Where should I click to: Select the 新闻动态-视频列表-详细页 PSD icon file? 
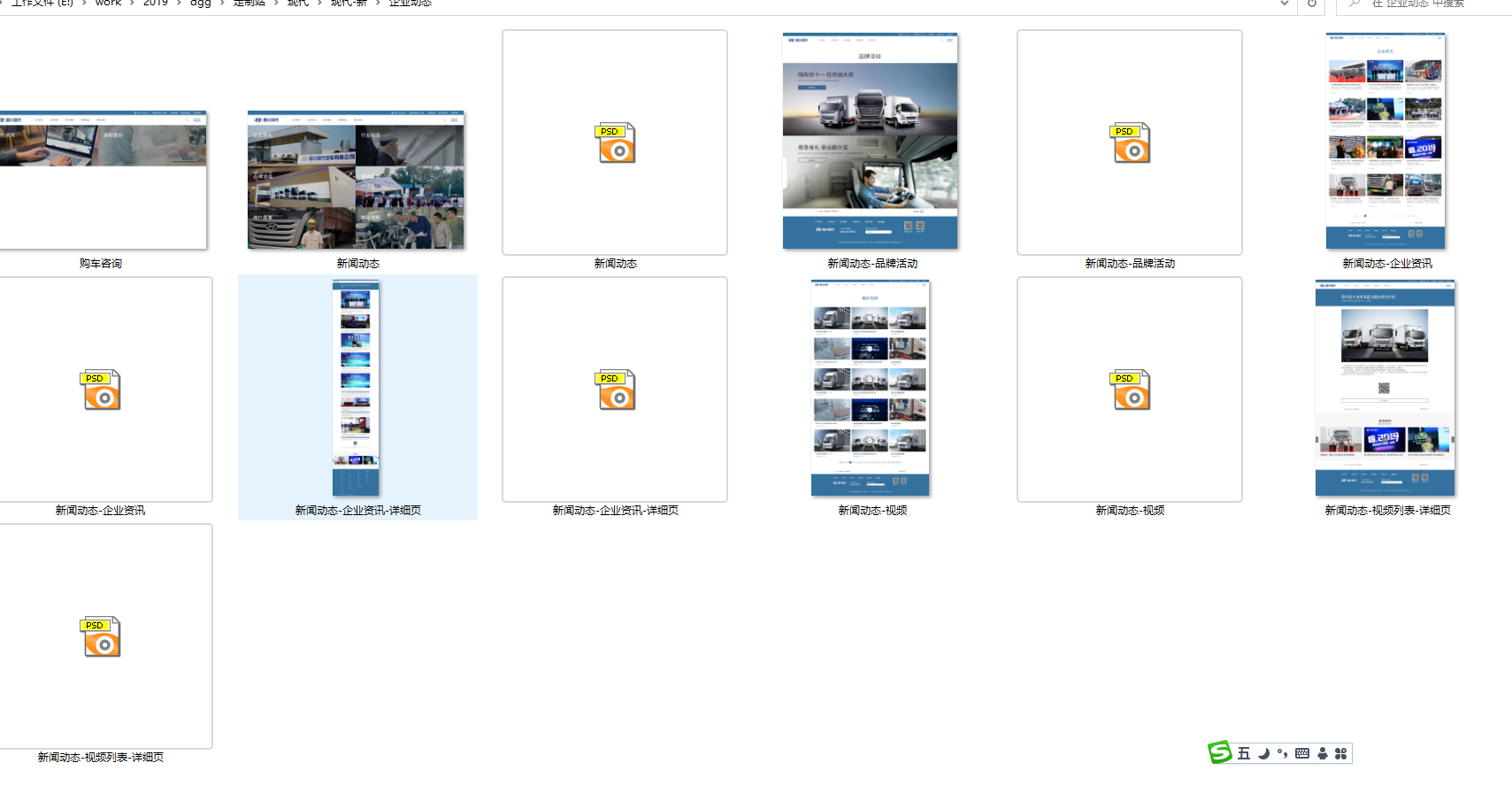click(101, 636)
